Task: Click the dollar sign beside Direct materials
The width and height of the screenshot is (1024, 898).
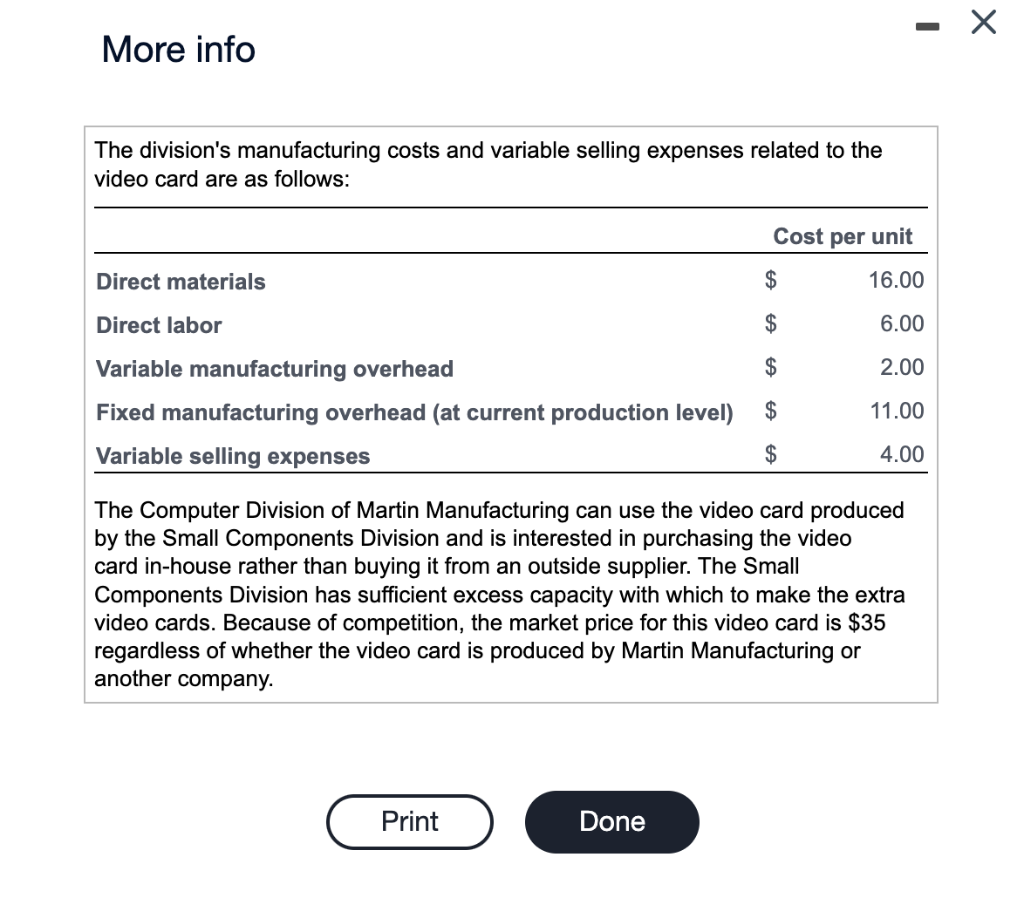Action: coord(770,281)
